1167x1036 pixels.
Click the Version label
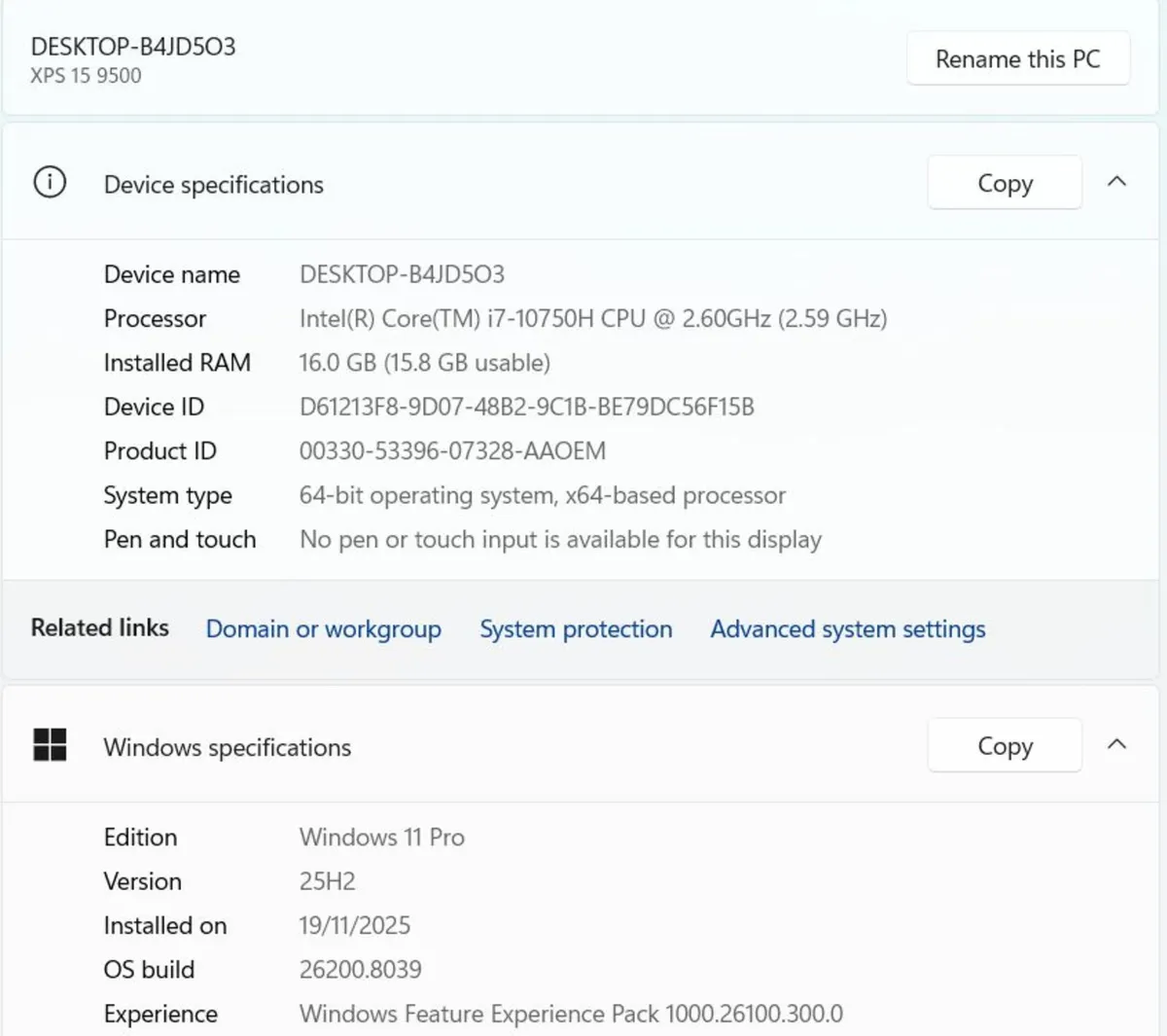tap(143, 881)
